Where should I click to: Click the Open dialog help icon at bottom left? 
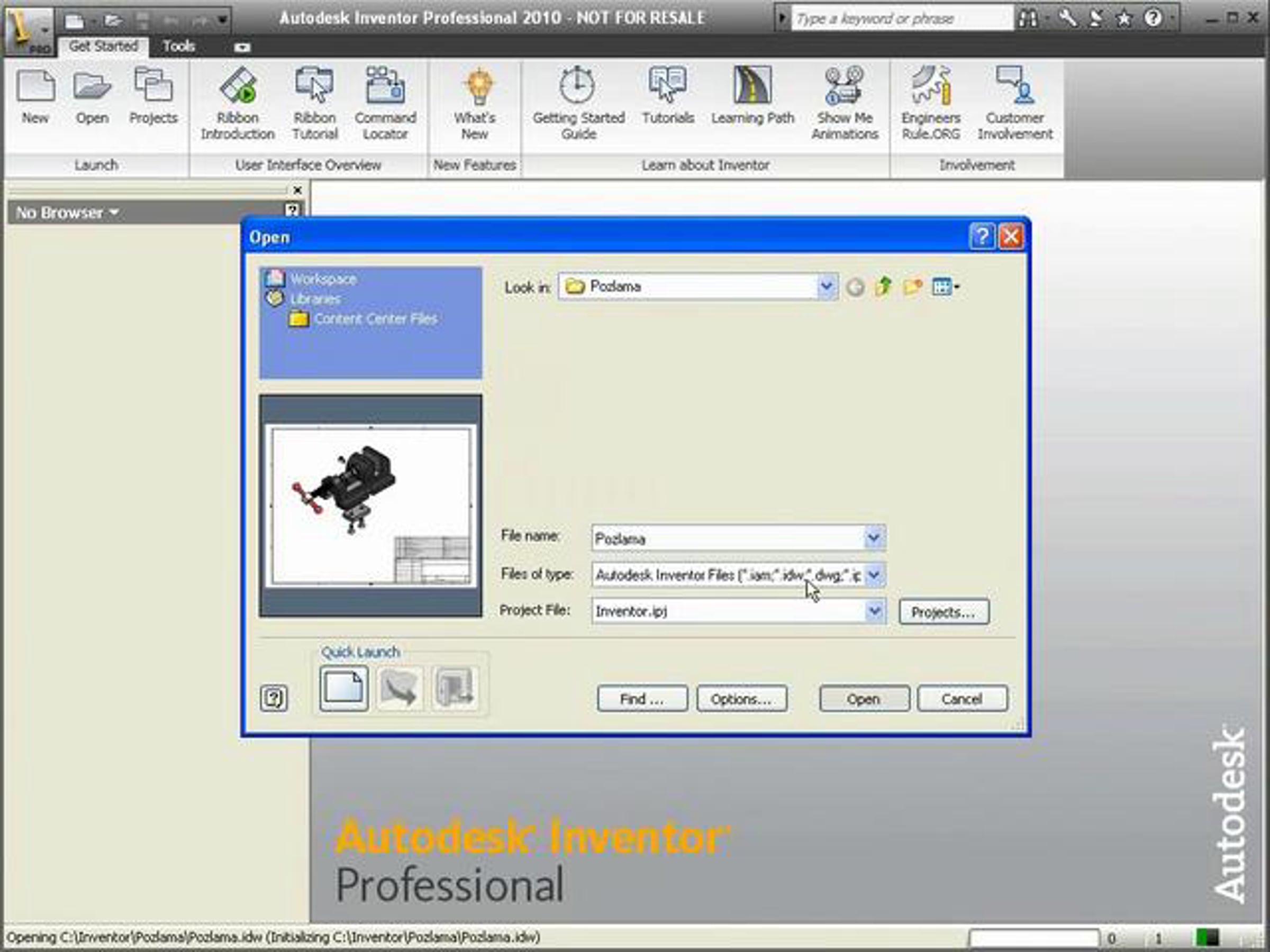[x=273, y=698]
